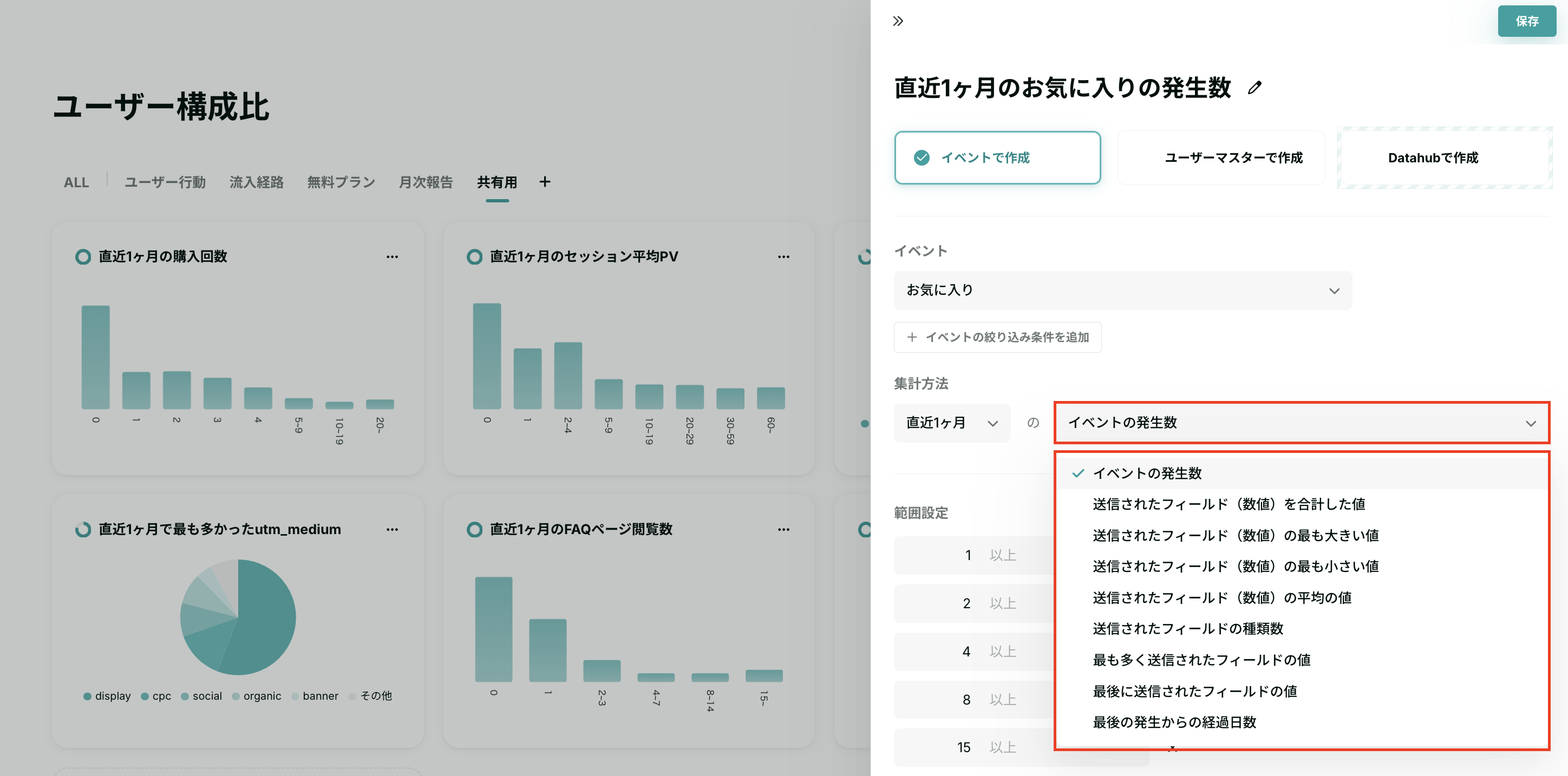
Task: Click ring icon beside 直近1ヶ月の購入回数
Action: click(83, 257)
